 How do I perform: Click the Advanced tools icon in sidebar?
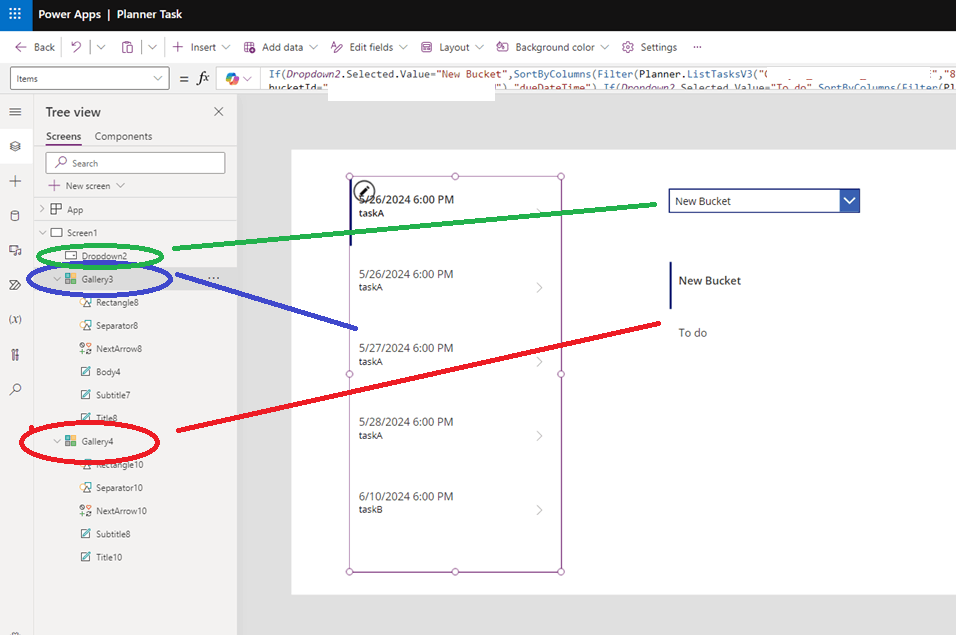point(15,355)
